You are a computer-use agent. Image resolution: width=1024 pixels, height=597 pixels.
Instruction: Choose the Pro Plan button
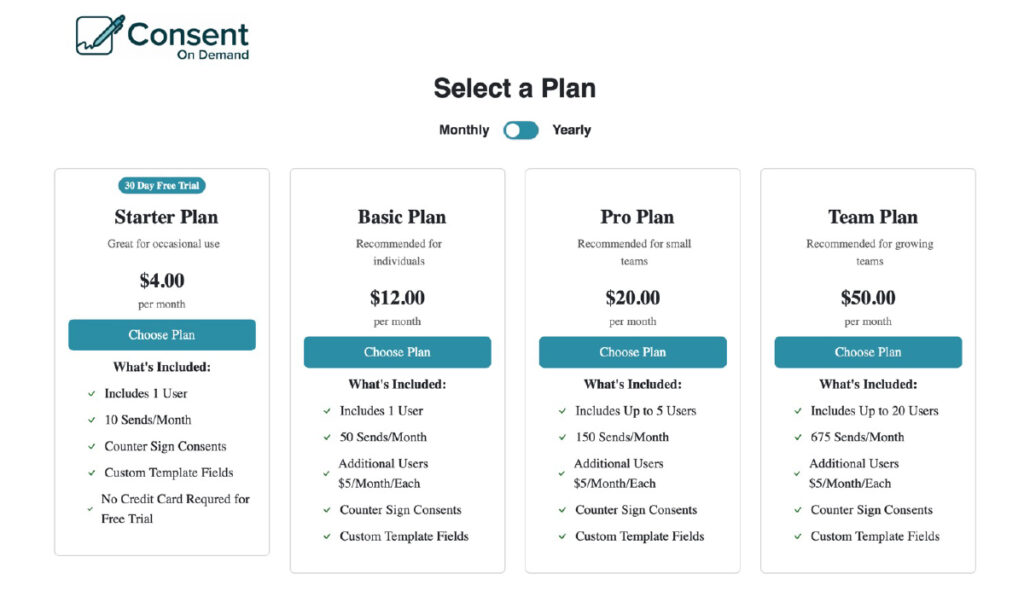click(x=632, y=352)
